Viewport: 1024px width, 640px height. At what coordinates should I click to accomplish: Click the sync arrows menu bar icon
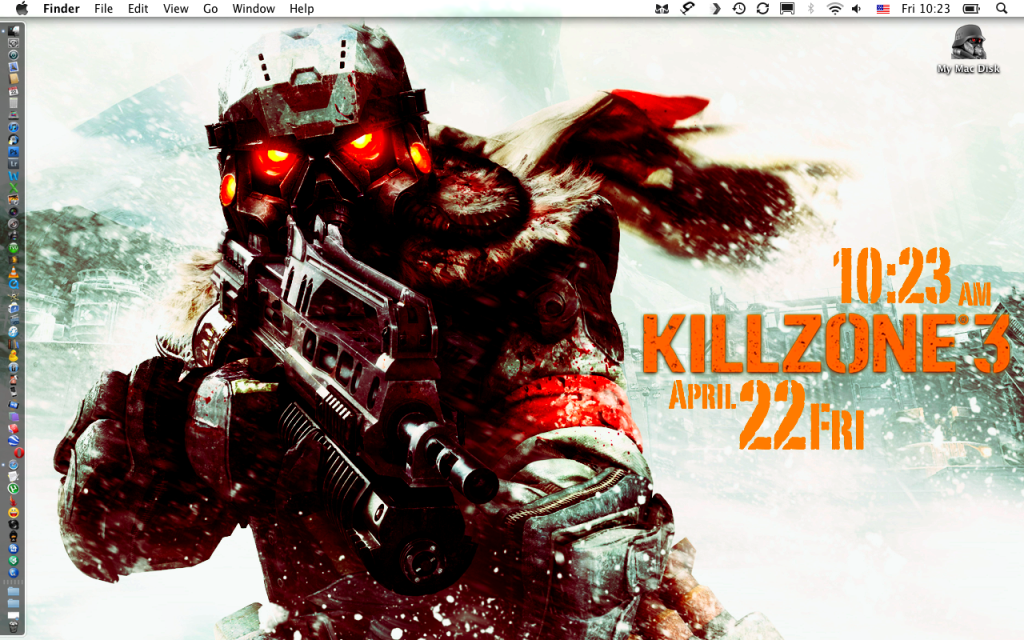(763, 9)
